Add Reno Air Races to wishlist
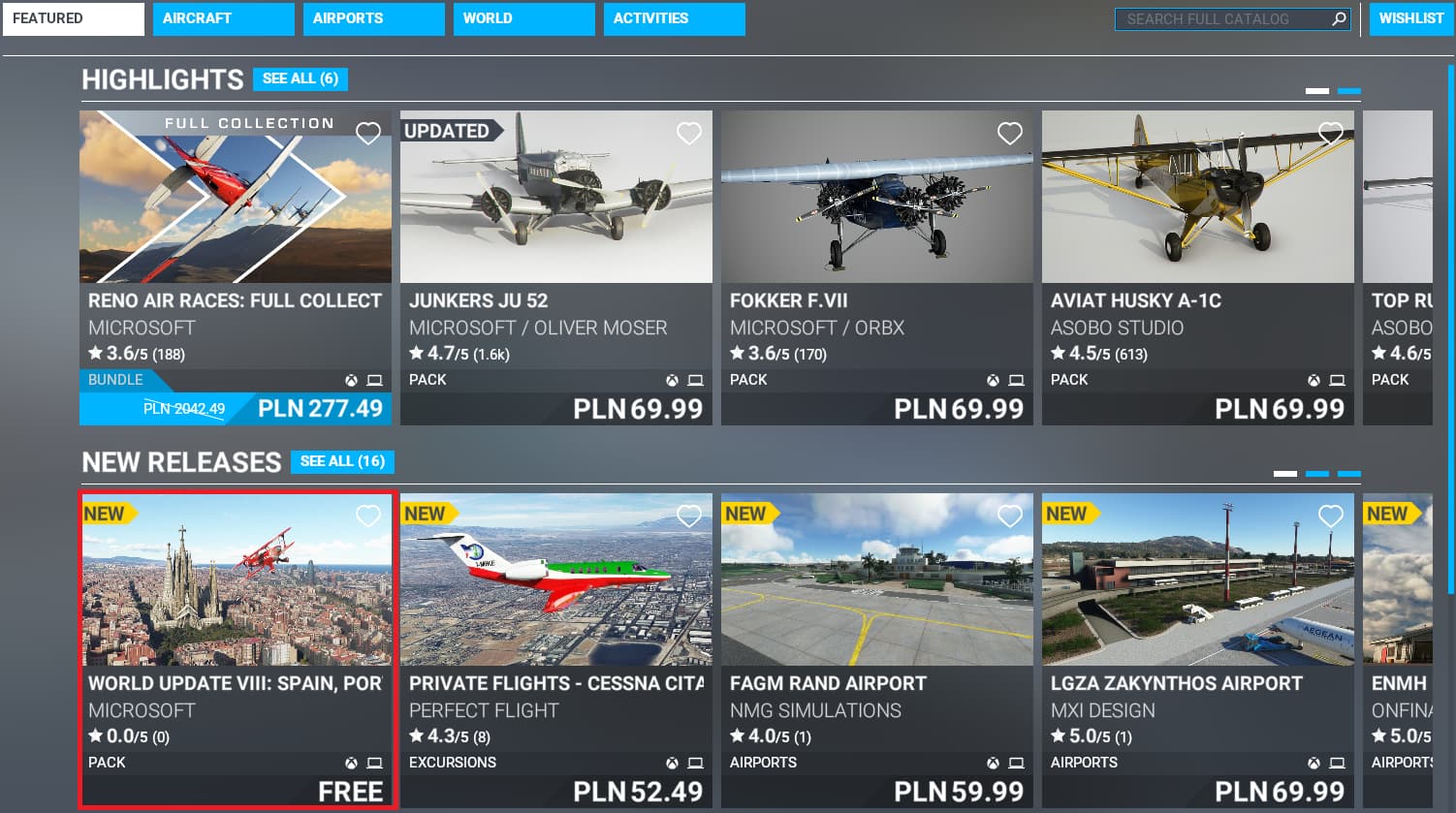The image size is (1456, 813). pyautogui.click(x=368, y=134)
